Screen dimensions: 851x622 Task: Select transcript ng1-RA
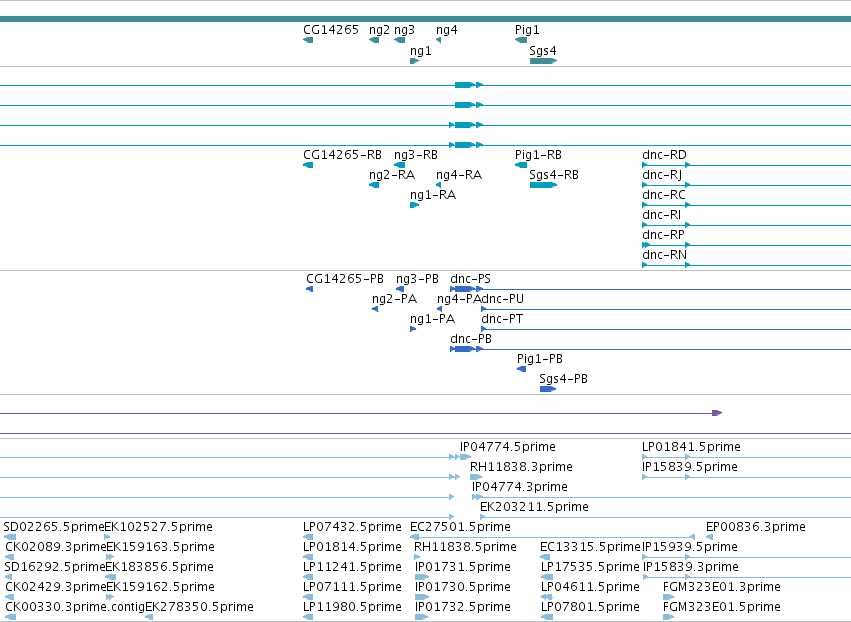(x=433, y=195)
